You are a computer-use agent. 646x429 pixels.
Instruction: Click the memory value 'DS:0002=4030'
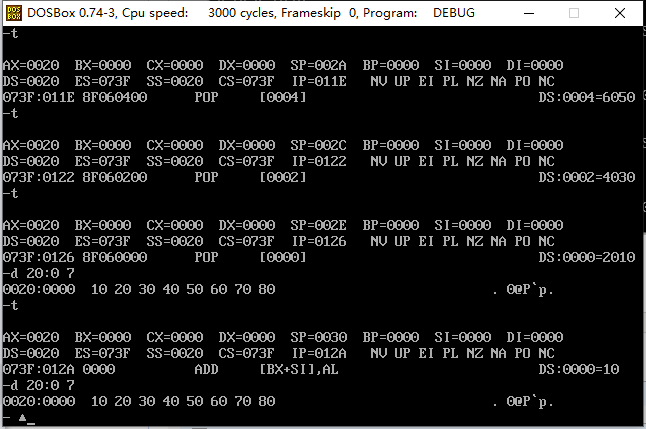click(x=587, y=177)
